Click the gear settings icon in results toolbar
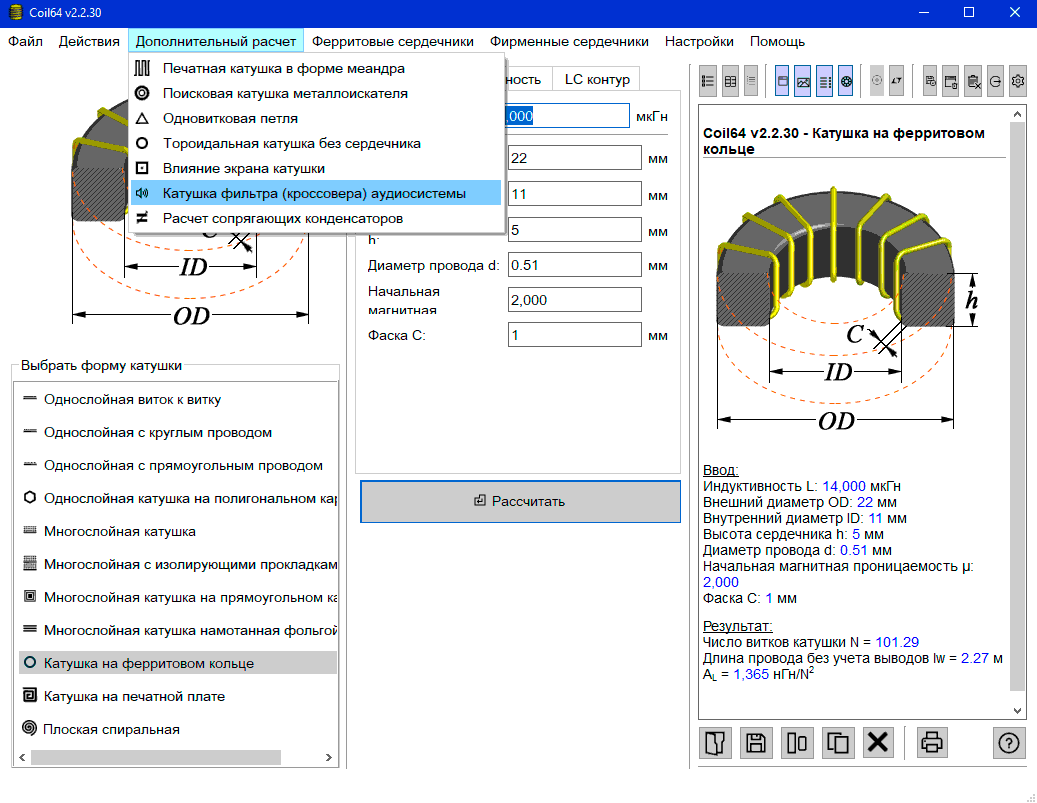Screen dimensions: 1037x803 click(x=1018, y=81)
